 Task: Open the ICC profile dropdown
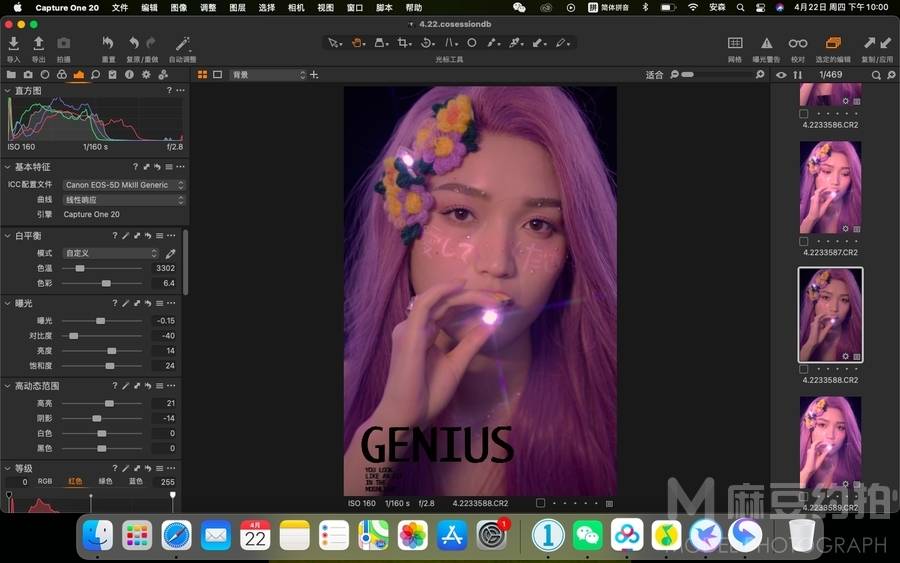(x=123, y=185)
